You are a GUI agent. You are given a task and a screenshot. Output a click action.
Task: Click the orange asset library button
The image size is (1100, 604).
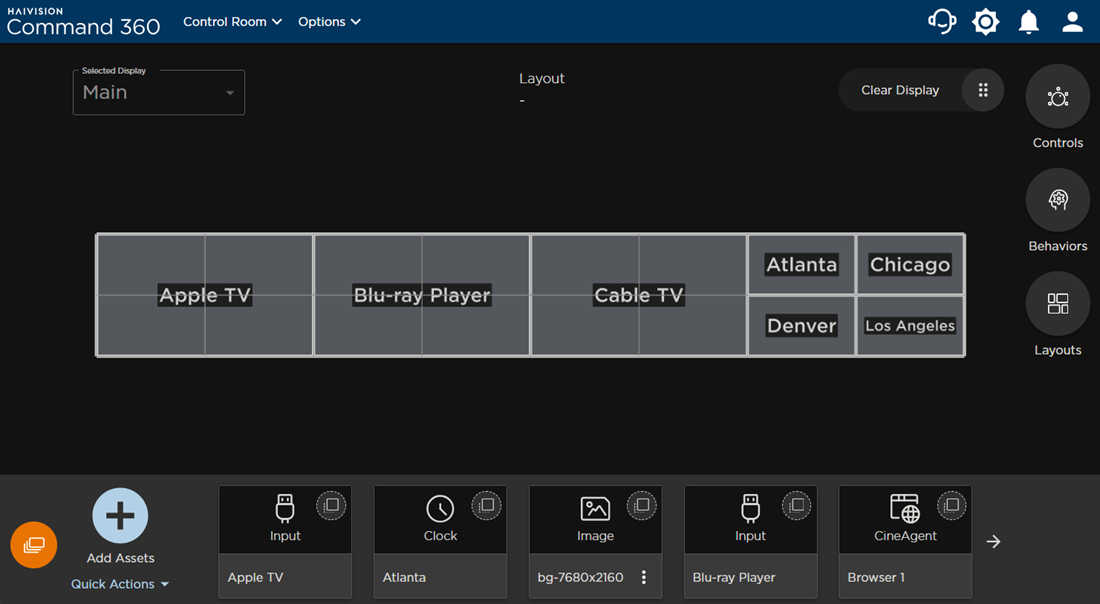tap(34, 545)
